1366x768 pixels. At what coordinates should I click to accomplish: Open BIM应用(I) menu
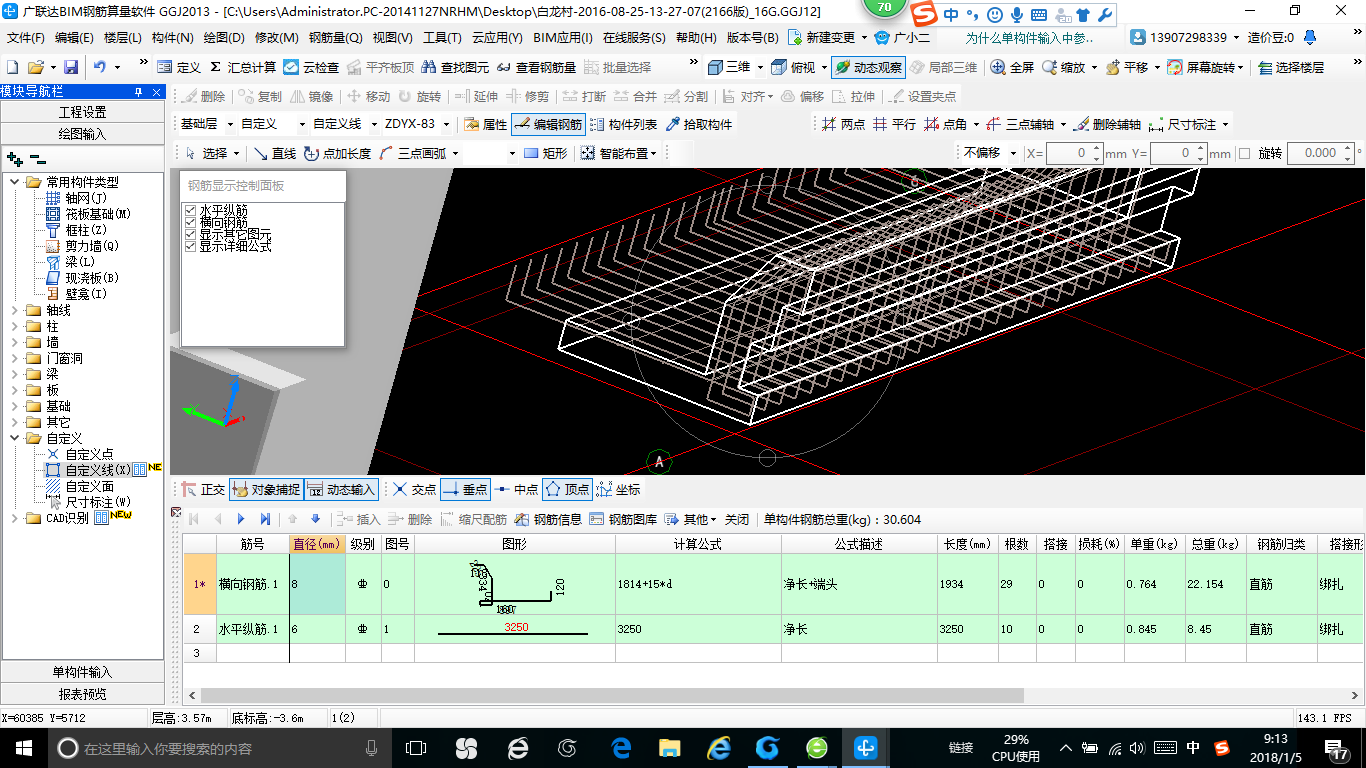point(562,38)
